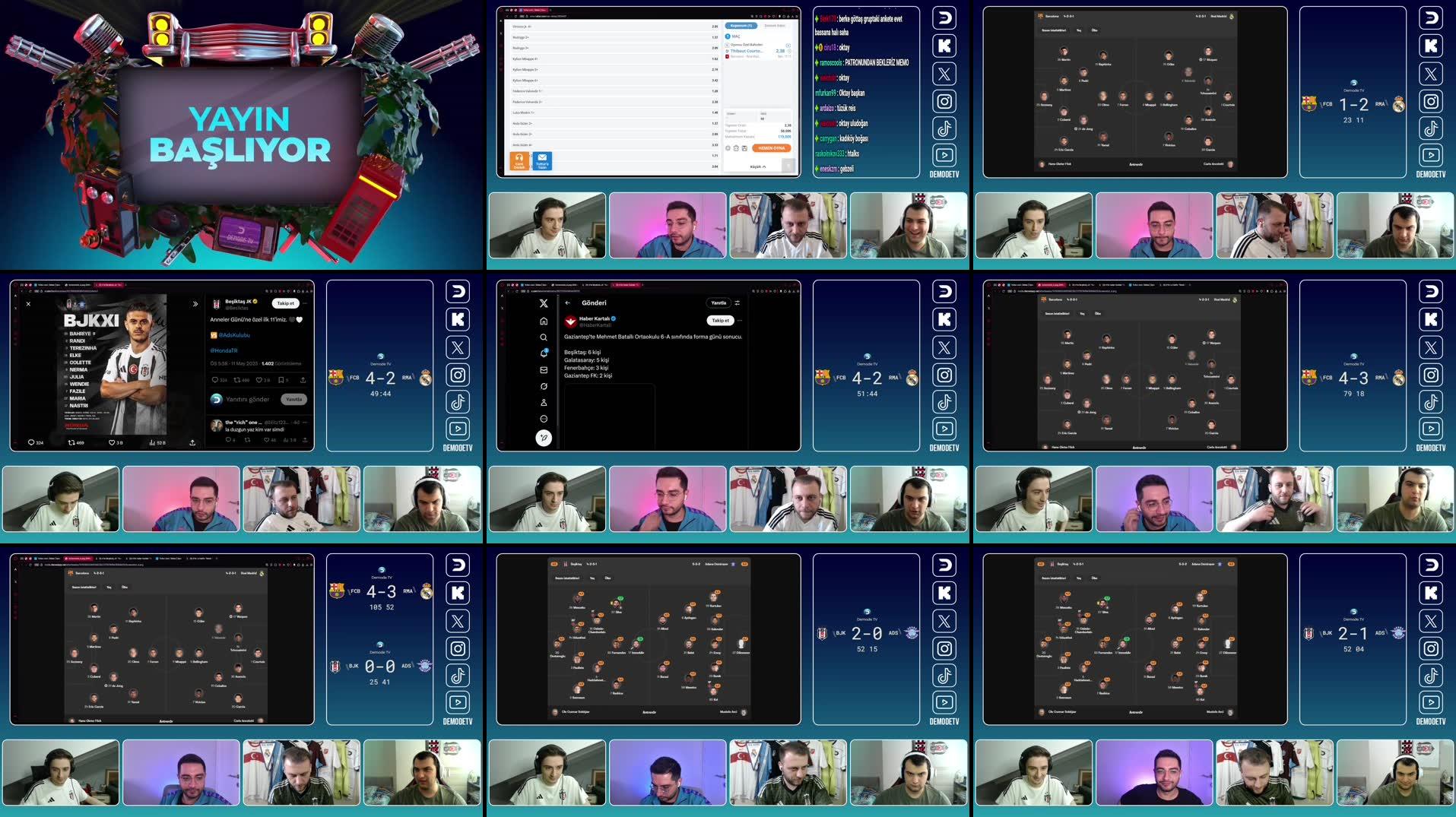Click chat message PATRONUNDAN BEKLERİZ MEMO
Screen dimensions: 1456x817
coord(877,62)
